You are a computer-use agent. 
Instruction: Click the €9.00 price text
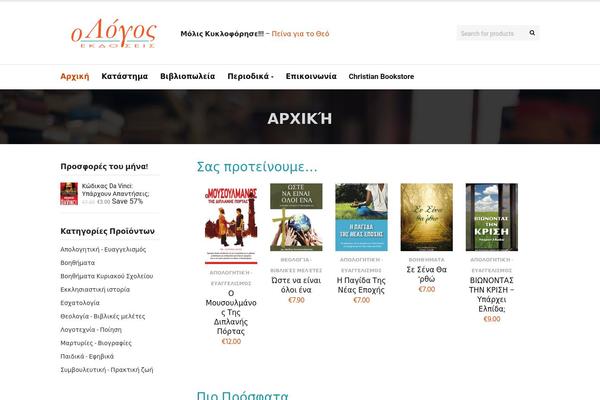492,319
